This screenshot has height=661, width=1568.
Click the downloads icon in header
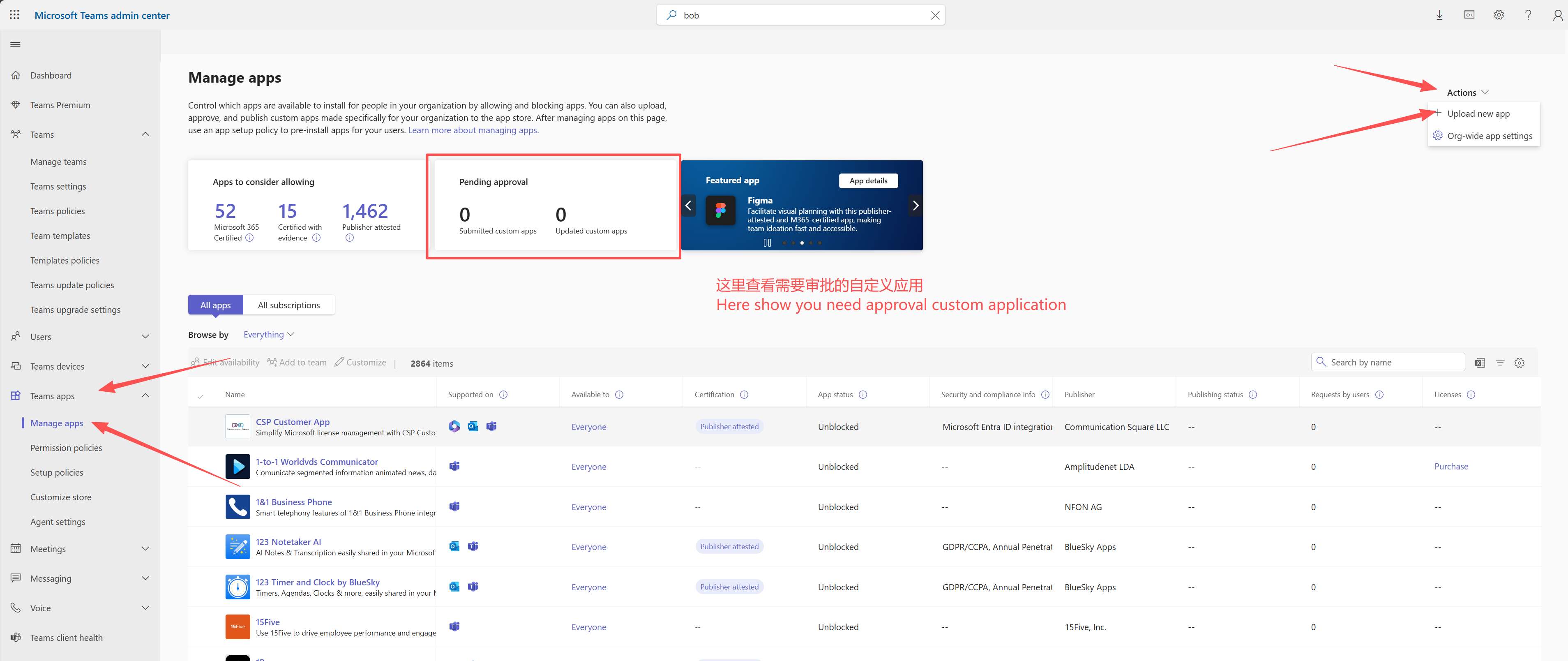click(1439, 15)
